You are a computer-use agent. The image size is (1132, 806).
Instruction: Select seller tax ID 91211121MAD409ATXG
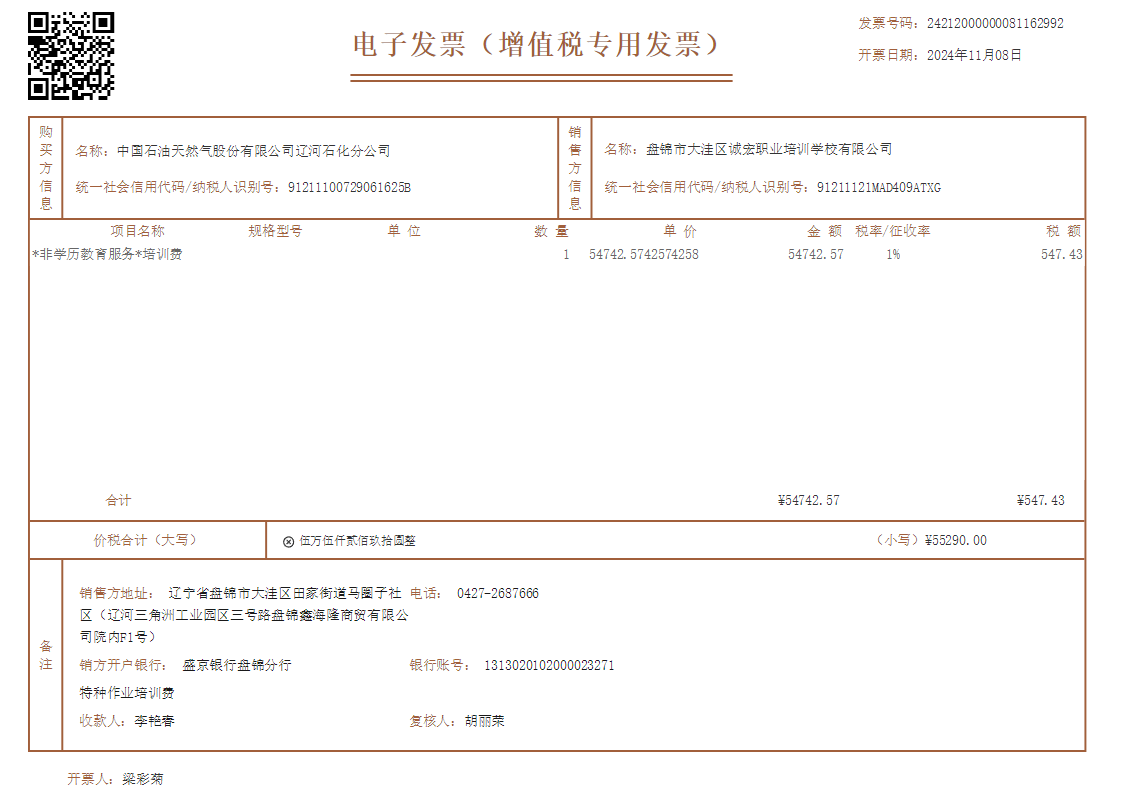pyautogui.click(x=879, y=187)
